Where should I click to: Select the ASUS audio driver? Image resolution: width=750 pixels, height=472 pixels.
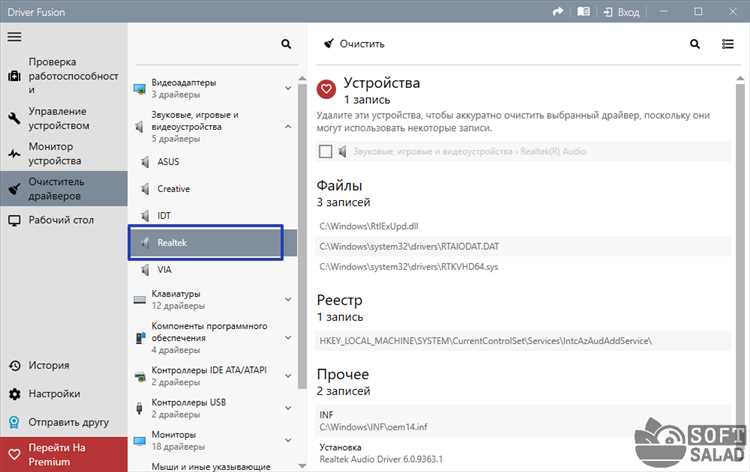pyautogui.click(x=212, y=162)
